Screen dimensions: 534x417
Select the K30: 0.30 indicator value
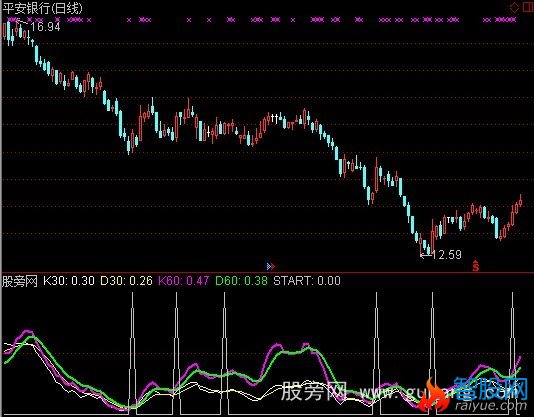69,281
